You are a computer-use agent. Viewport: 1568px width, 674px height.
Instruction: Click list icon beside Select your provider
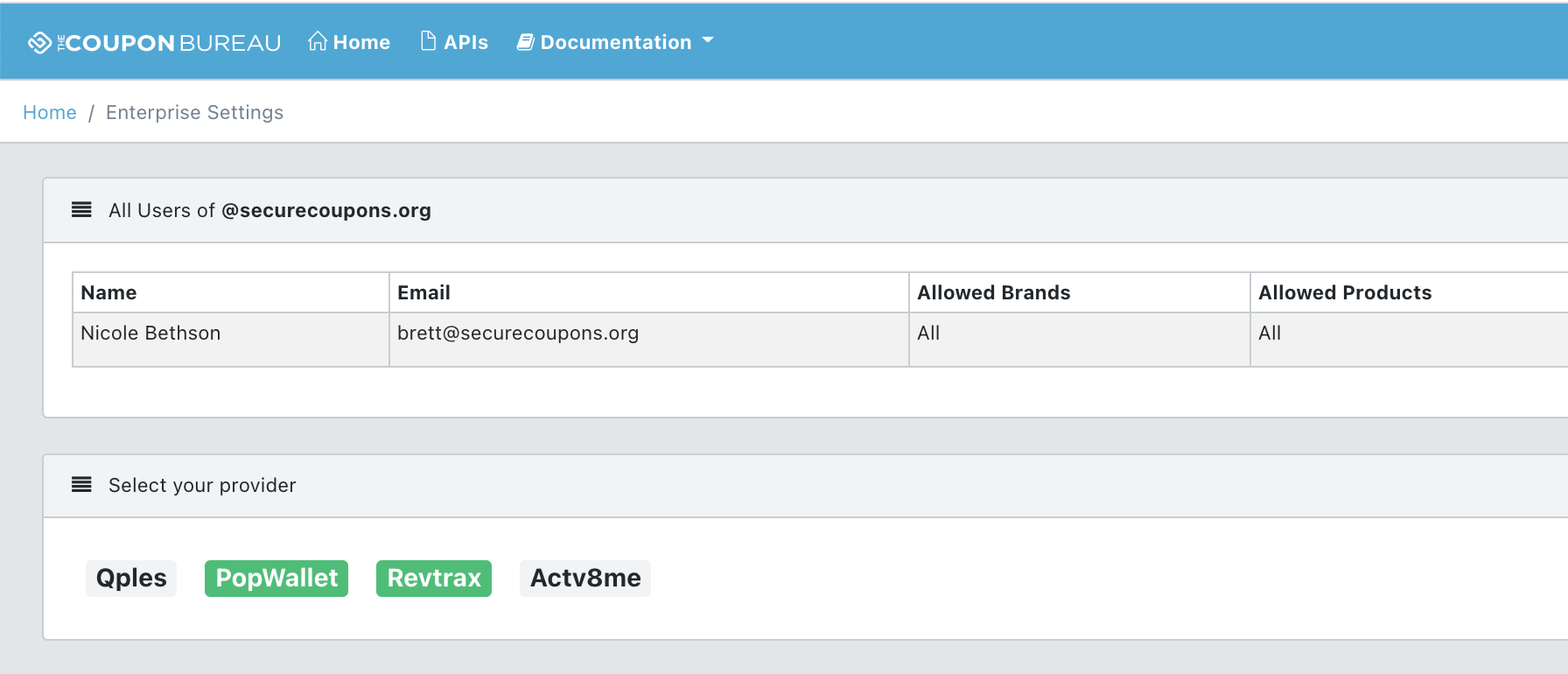tap(81, 485)
